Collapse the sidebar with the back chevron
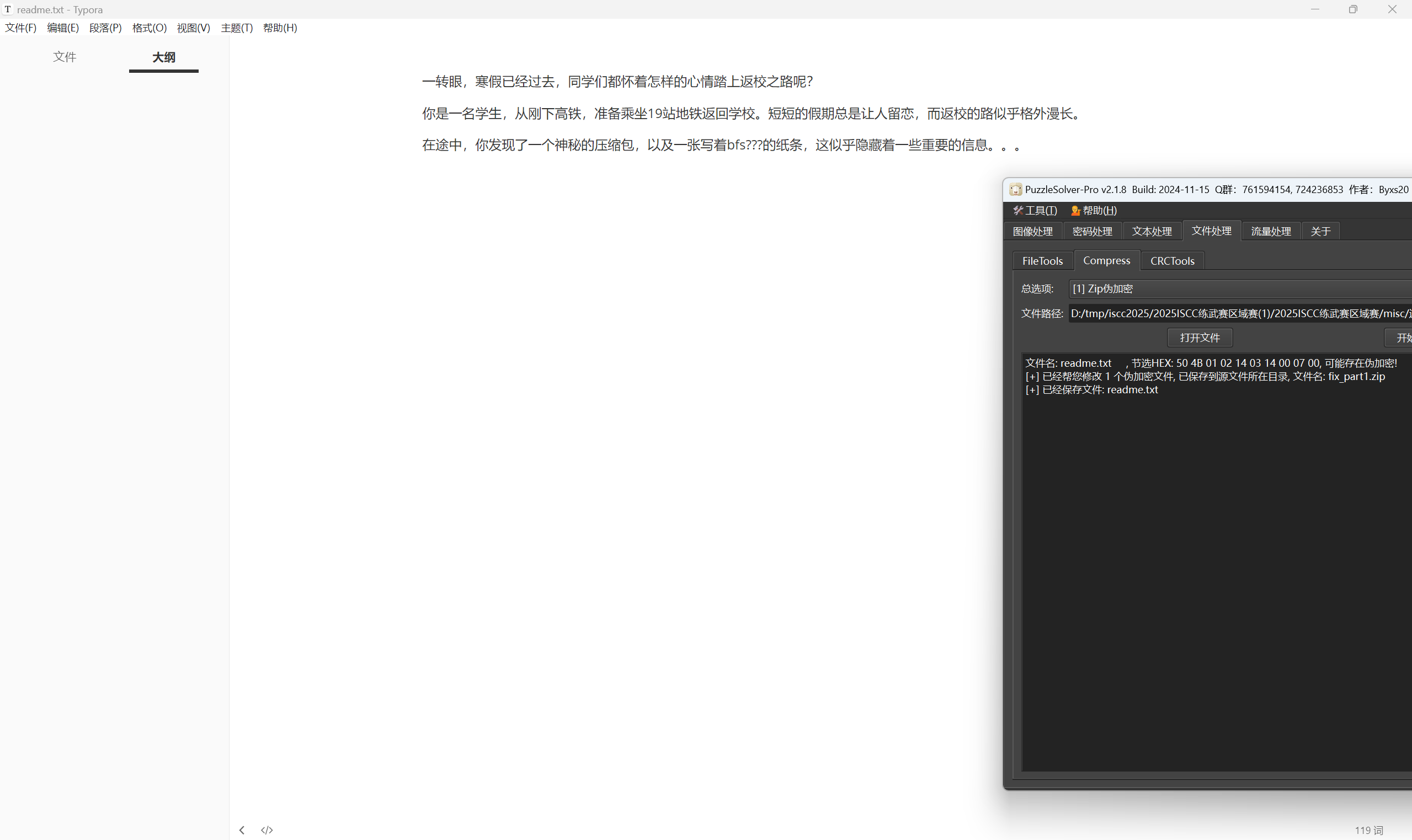This screenshot has height=840, width=1412. tap(242, 830)
